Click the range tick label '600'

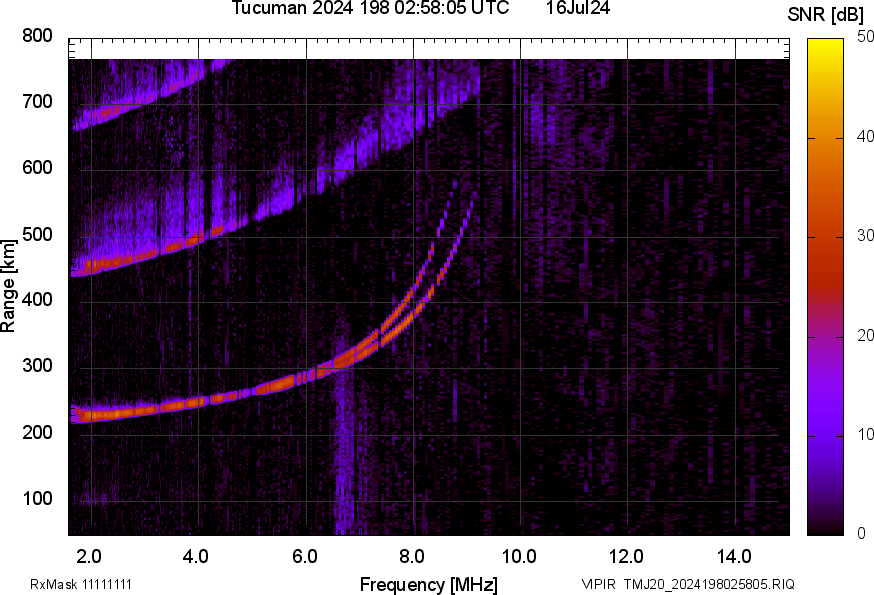[37, 168]
